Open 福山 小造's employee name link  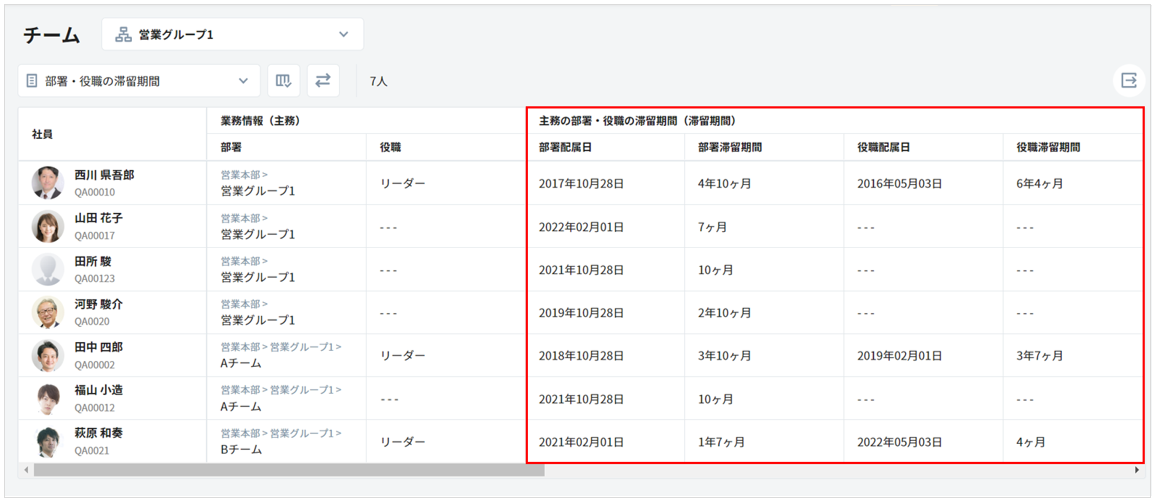(x=99, y=390)
